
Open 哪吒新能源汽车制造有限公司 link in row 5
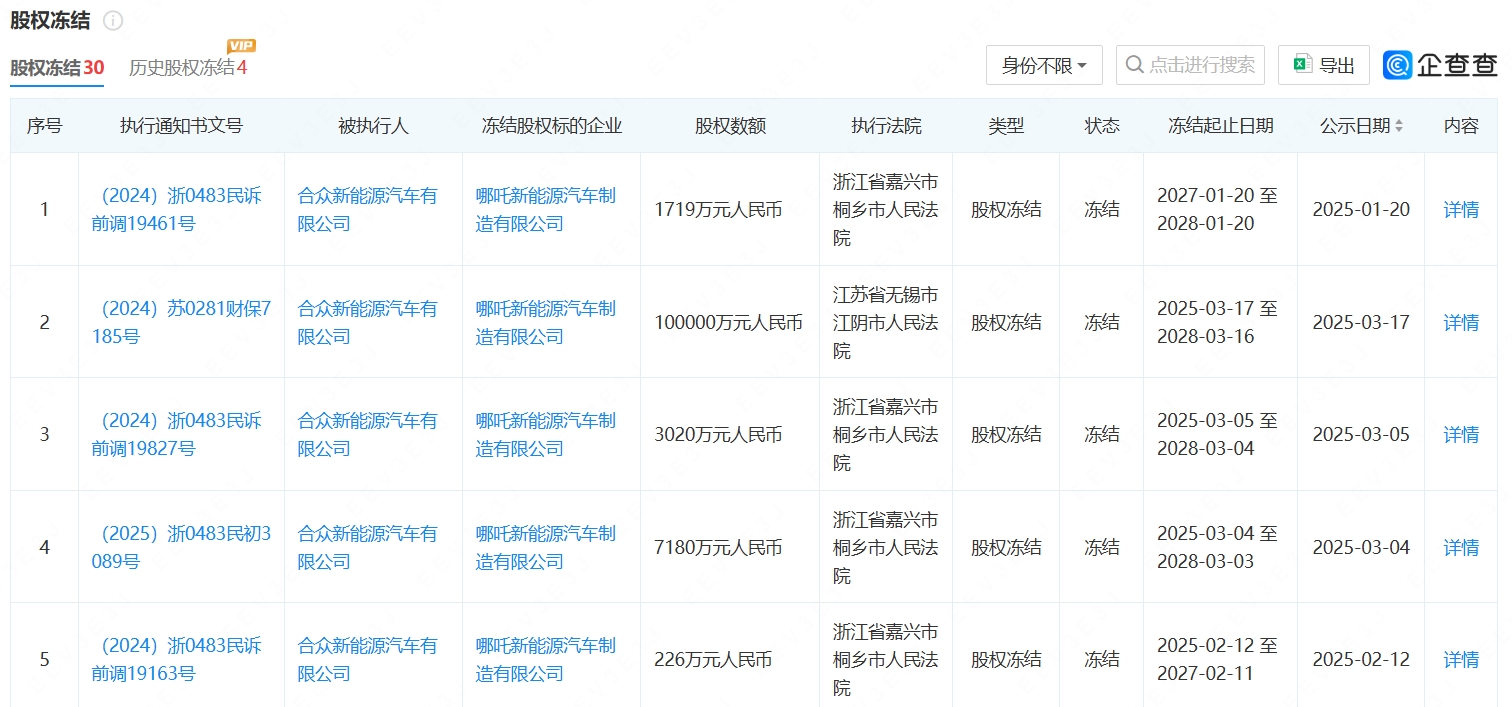tap(545, 659)
